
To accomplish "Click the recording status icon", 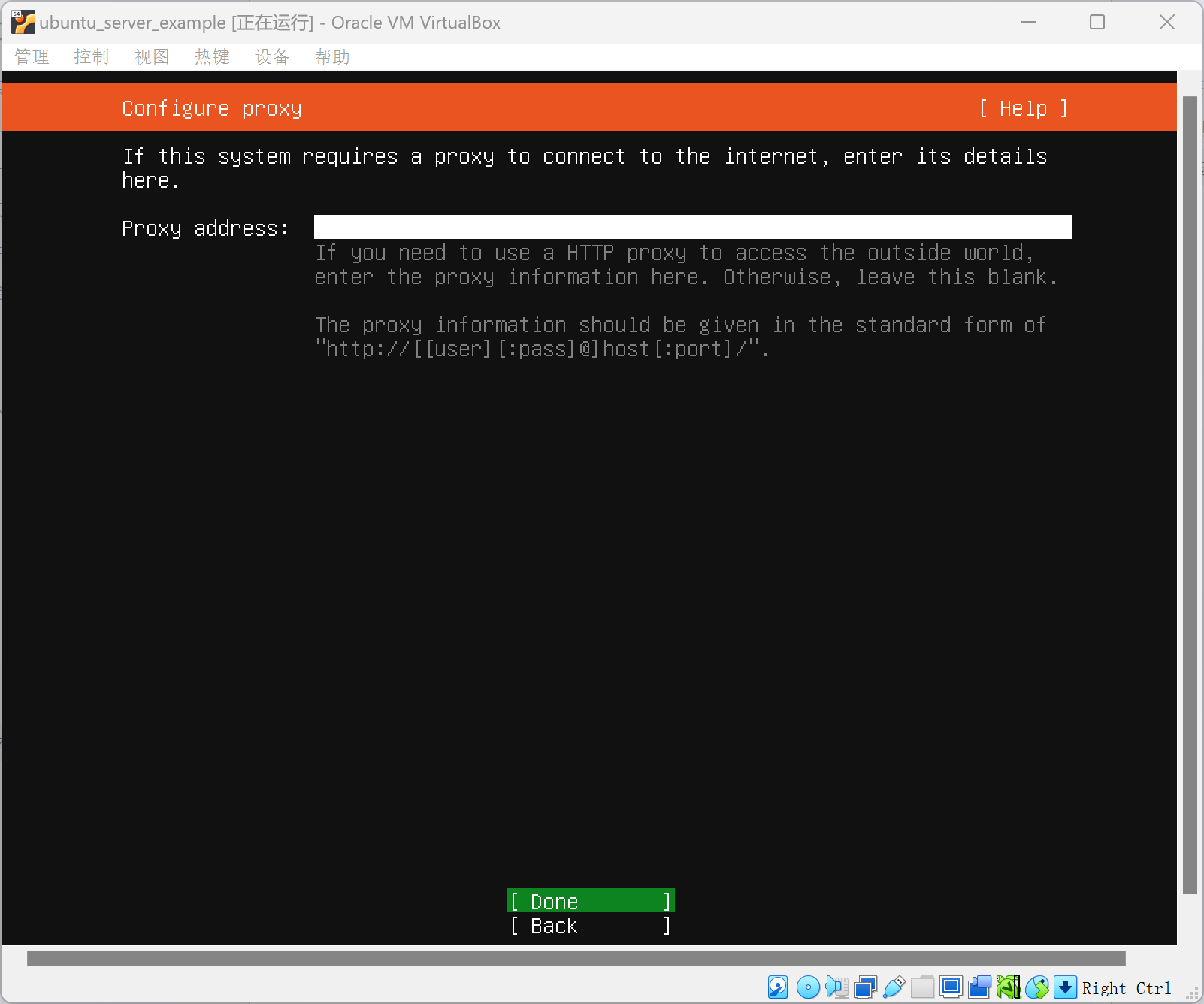I will [x=979, y=987].
